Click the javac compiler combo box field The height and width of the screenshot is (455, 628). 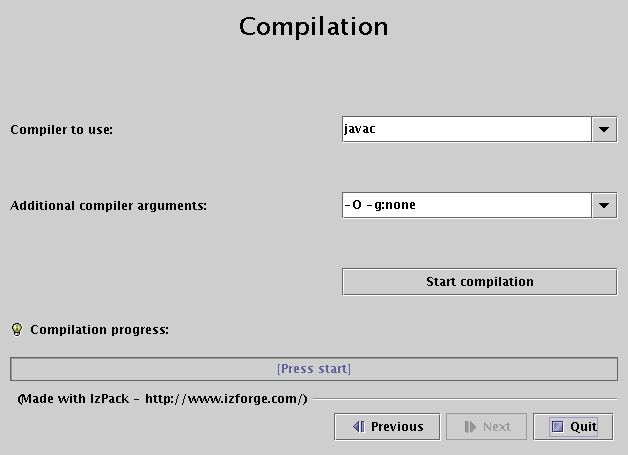click(x=466, y=130)
